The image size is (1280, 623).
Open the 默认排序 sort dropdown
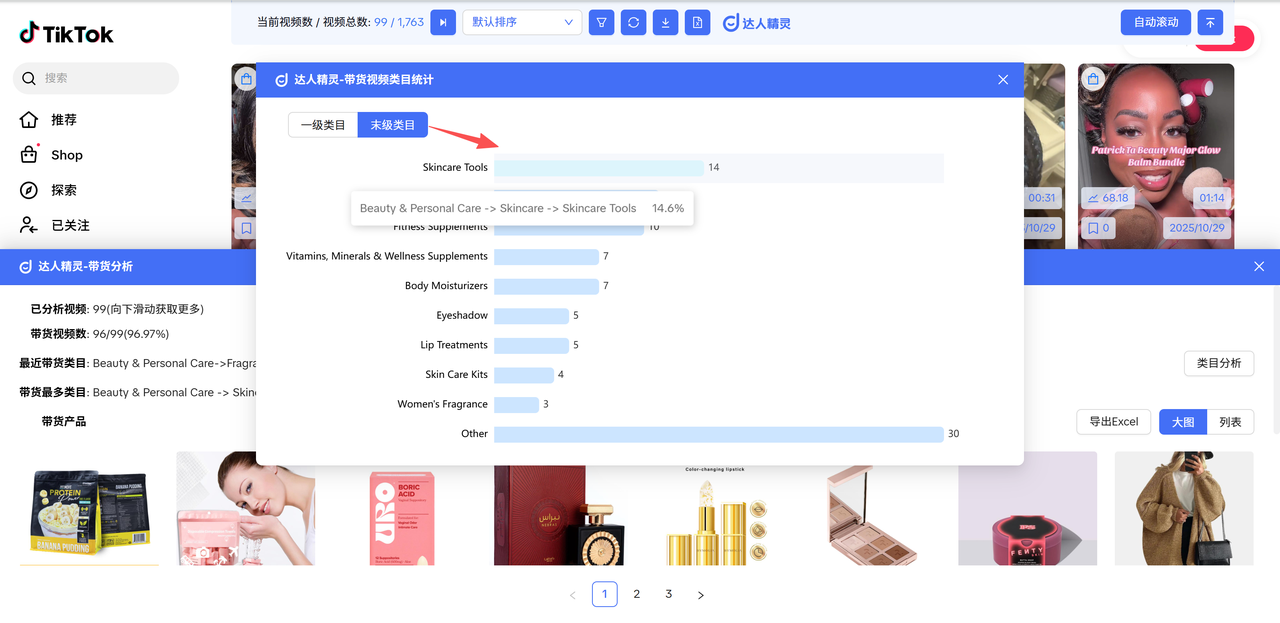point(522,22)
